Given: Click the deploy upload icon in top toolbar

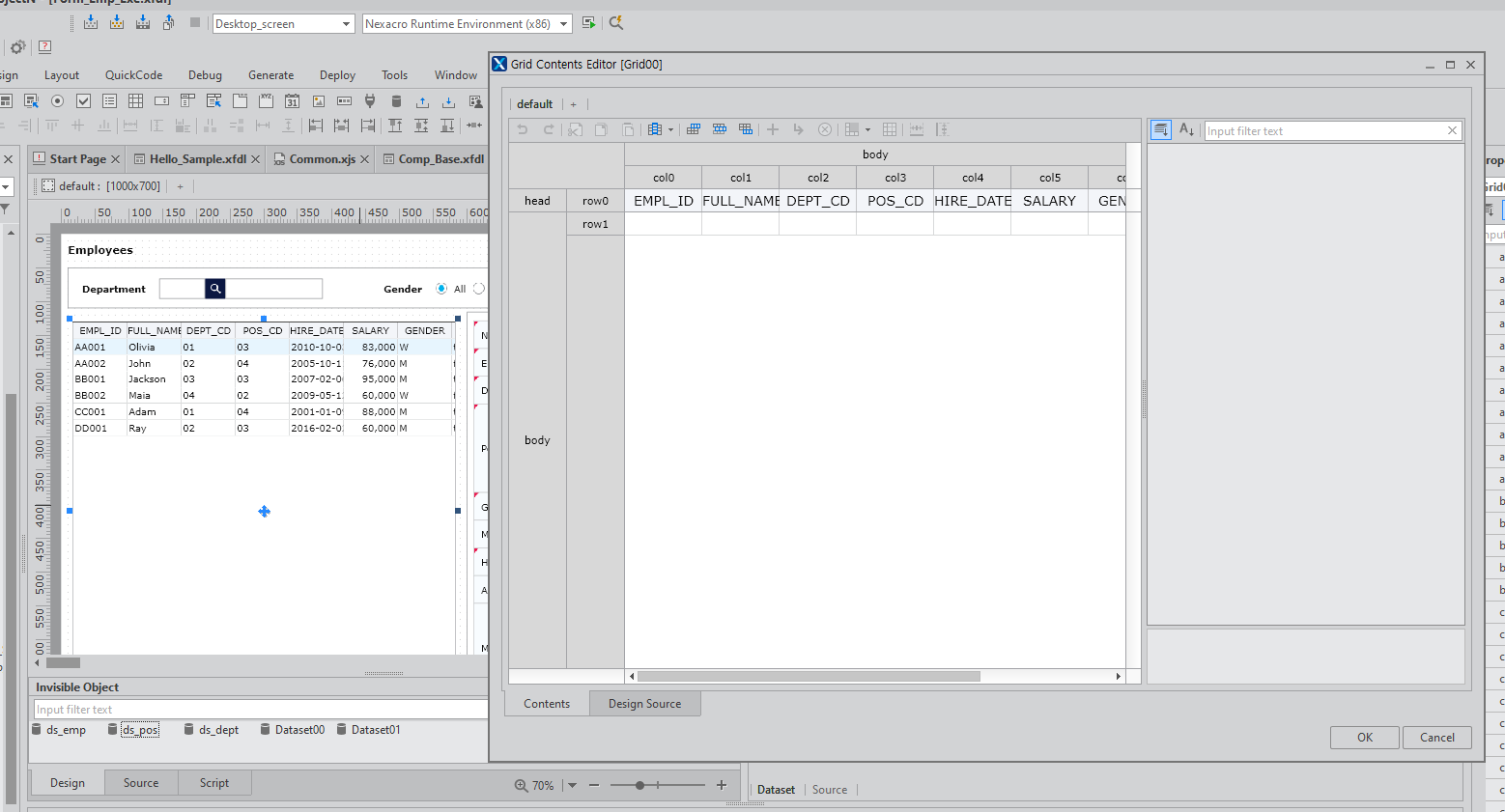Looking at the screenshot, I should pos(169,21).
